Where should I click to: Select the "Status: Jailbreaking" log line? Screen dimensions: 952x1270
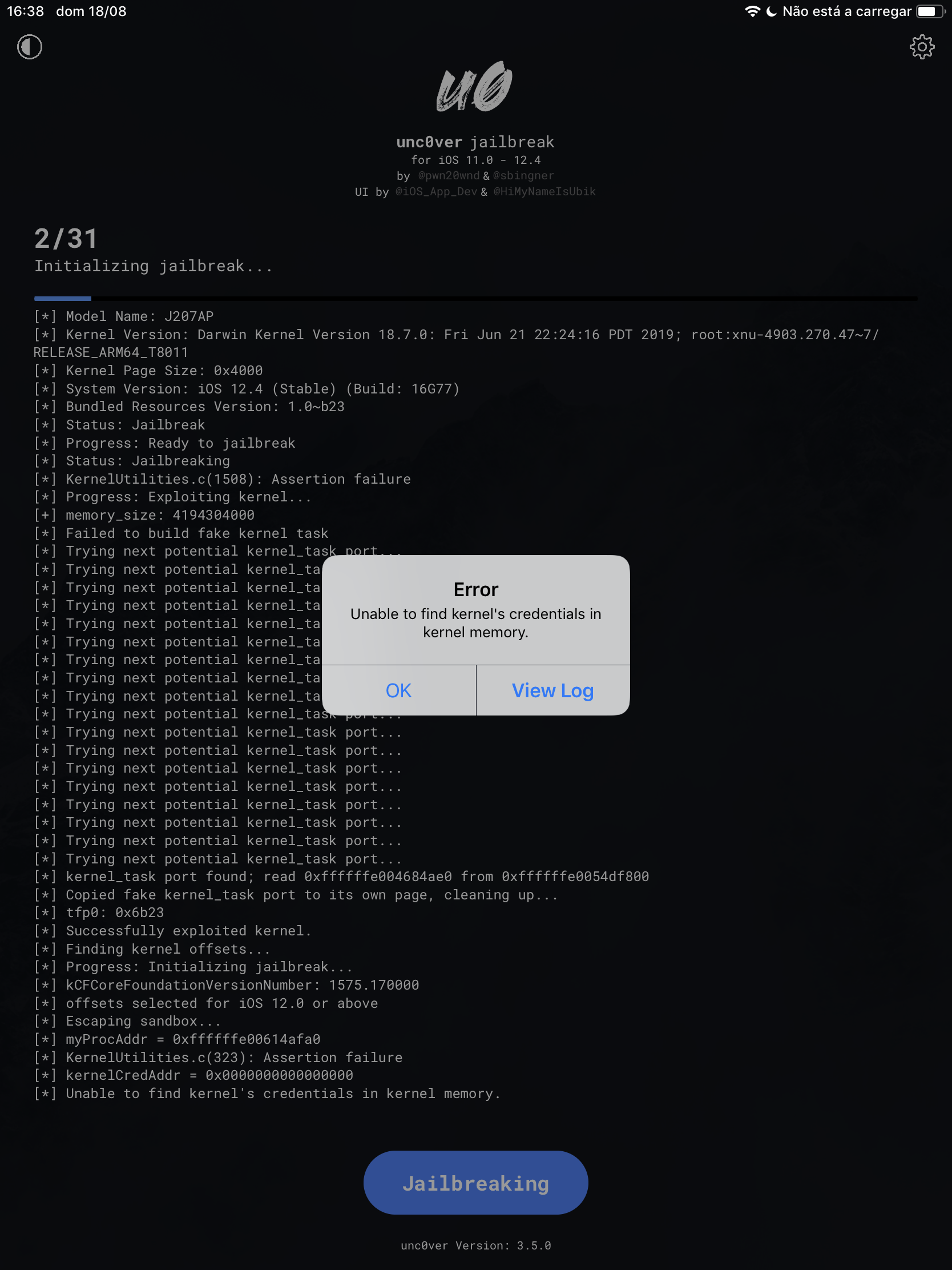132,461
